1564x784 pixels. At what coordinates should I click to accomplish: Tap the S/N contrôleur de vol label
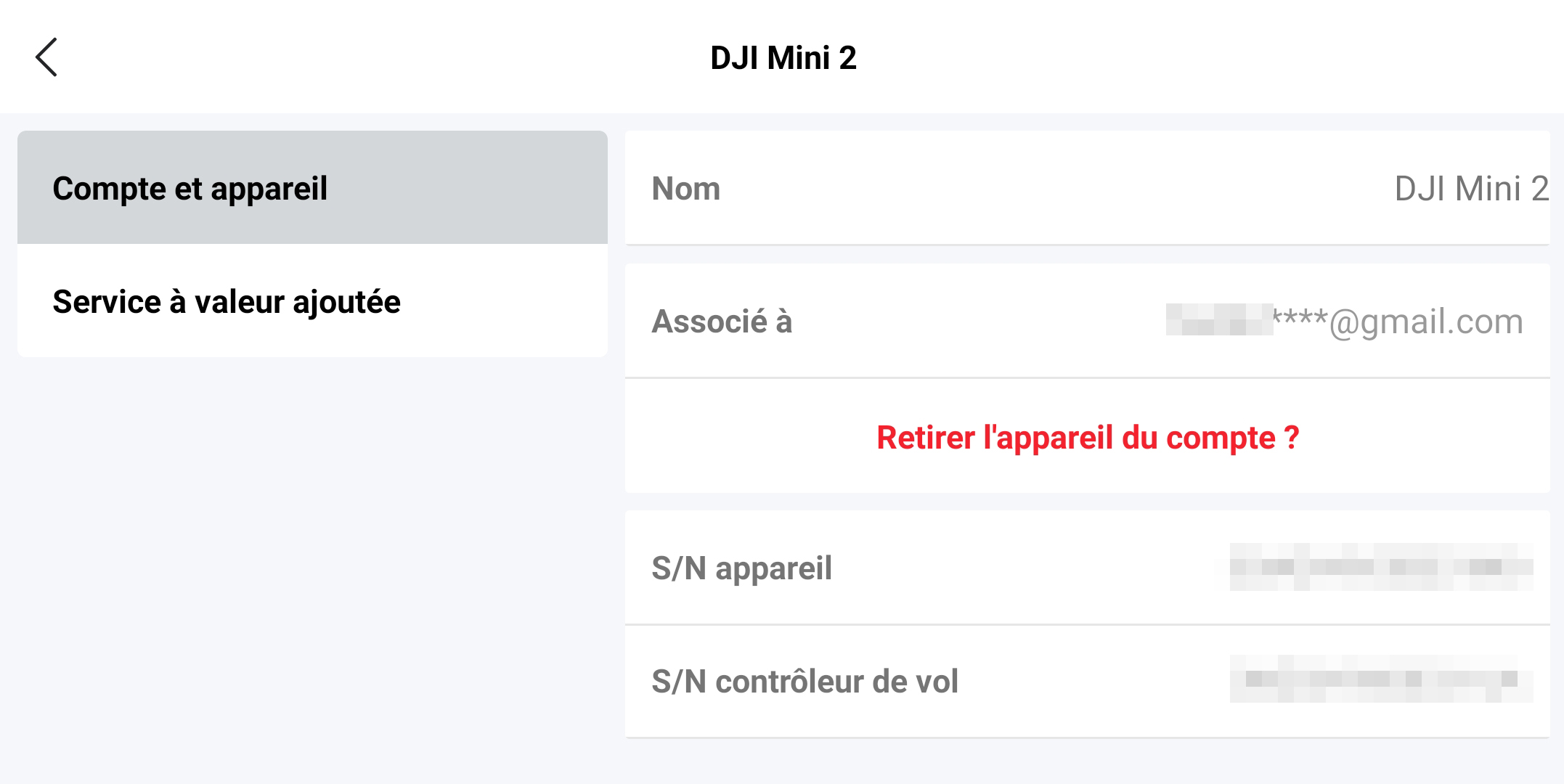coord(805,681)
